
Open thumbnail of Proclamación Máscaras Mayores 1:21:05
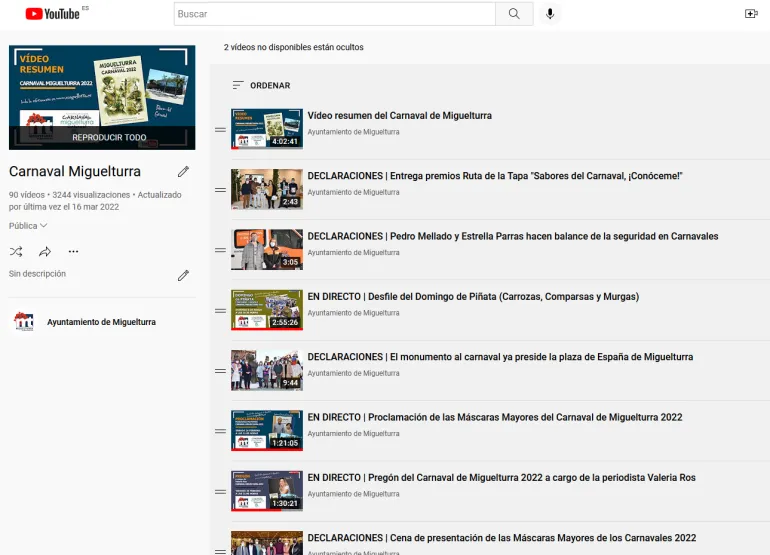tap(267, 431)
